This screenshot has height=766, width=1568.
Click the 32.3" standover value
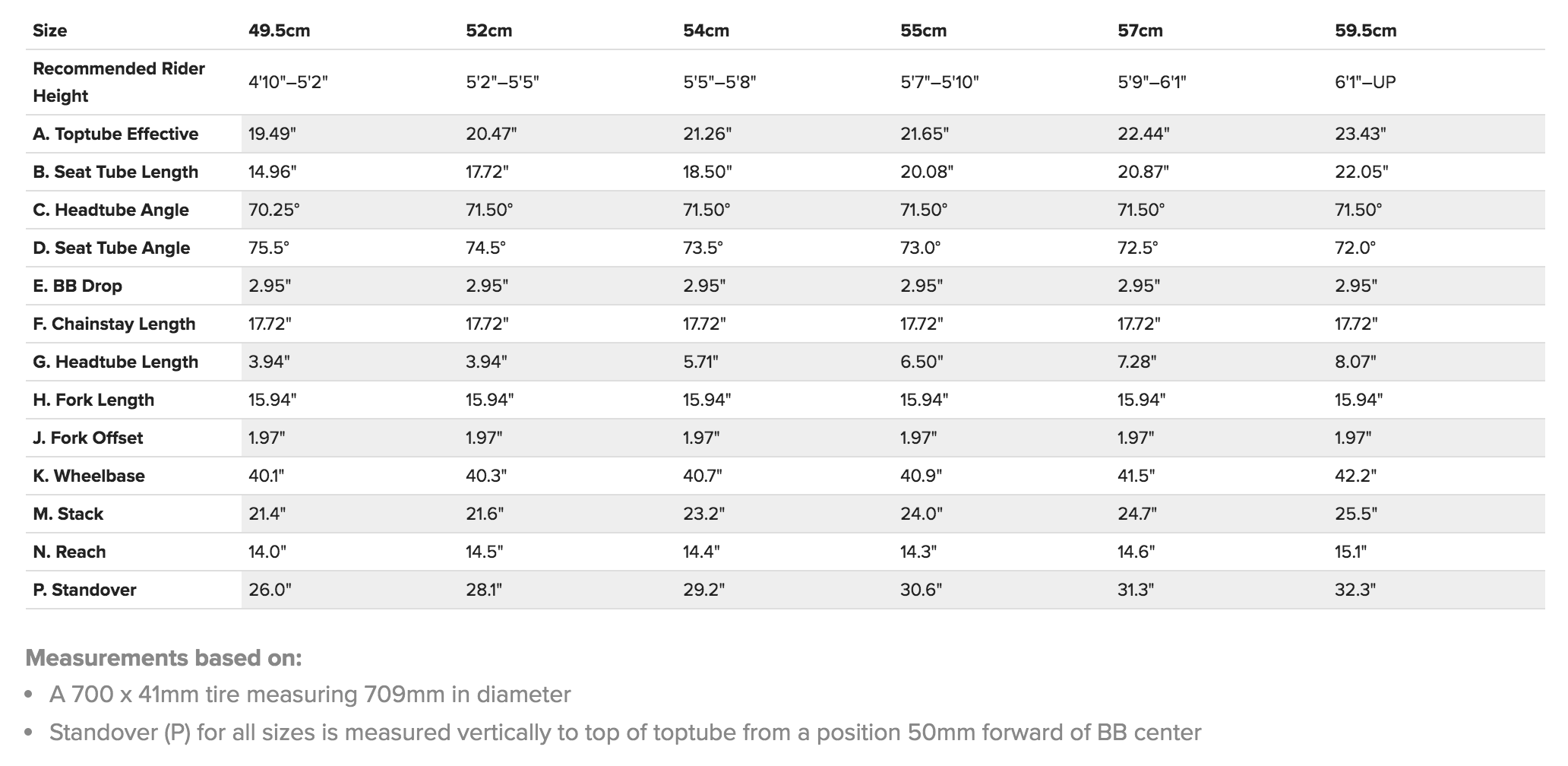pos(1355,590)
